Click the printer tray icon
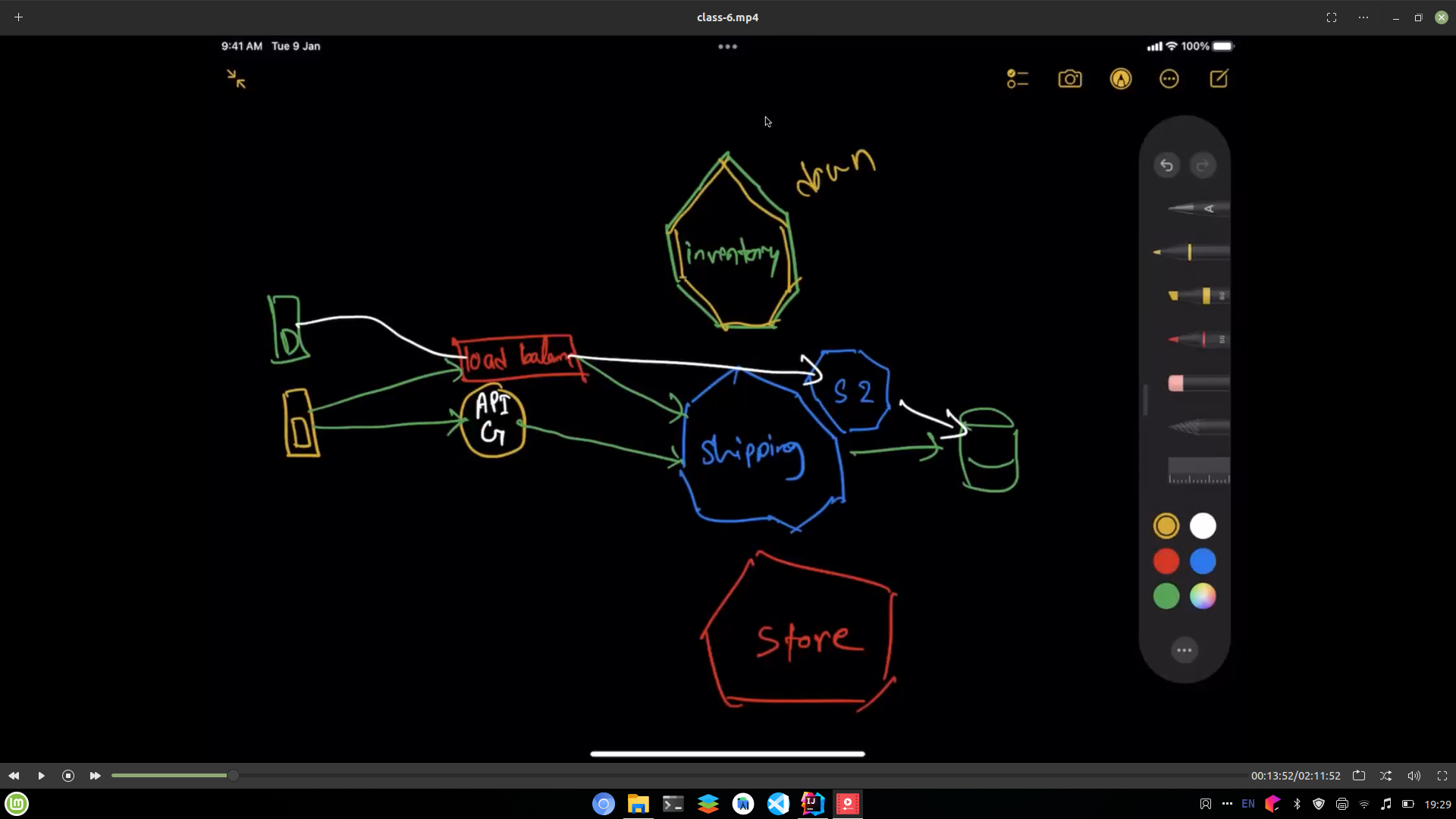Screen dimensions: 1456x819 pos(1341,804)
